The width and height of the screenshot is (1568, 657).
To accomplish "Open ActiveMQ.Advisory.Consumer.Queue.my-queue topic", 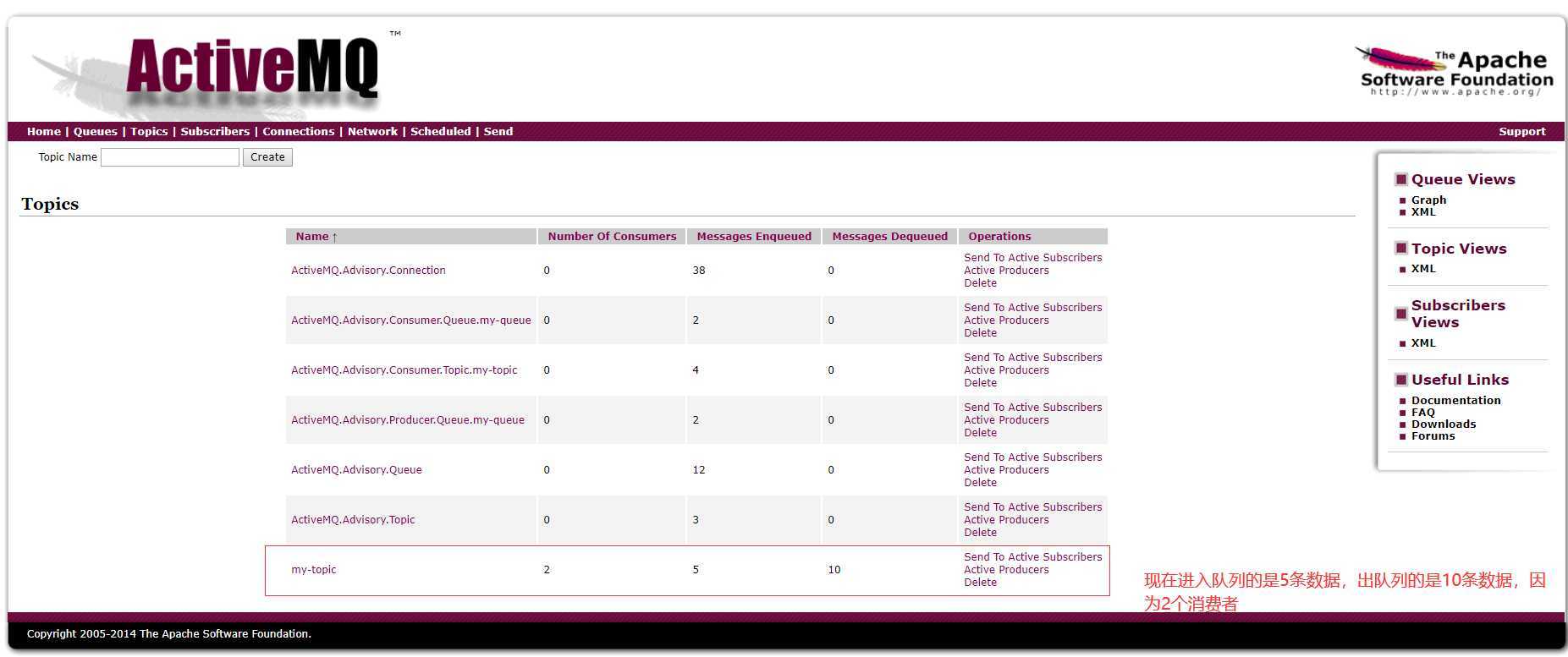I will tap(411, 320).
